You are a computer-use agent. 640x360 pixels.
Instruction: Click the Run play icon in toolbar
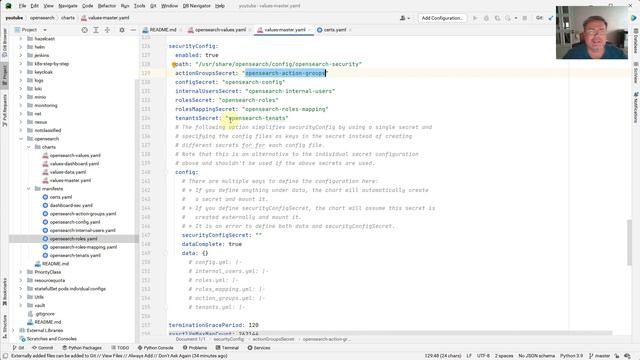[475, 18]
